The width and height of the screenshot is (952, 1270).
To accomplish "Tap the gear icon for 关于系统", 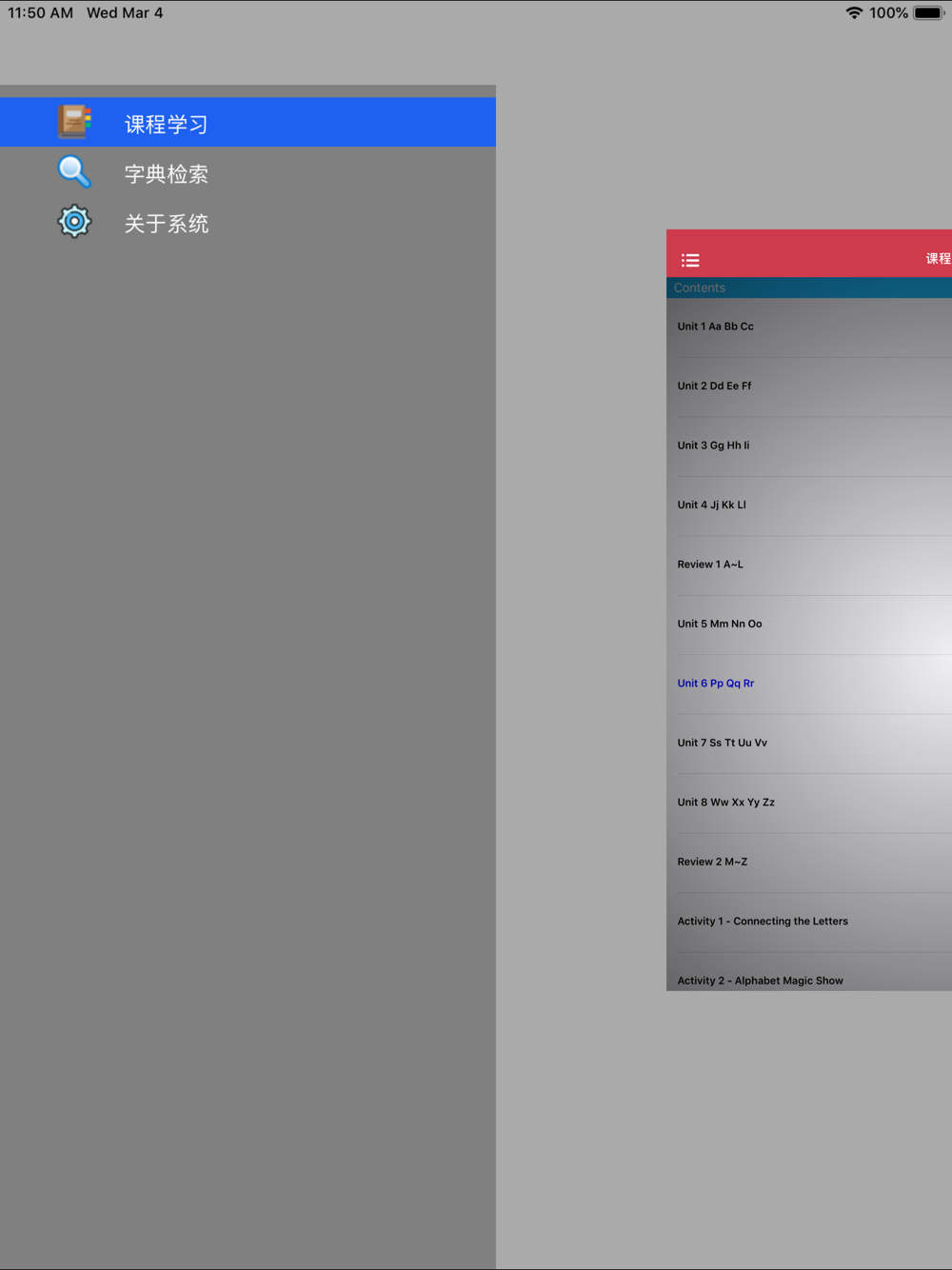I will (x=74, y=222).
